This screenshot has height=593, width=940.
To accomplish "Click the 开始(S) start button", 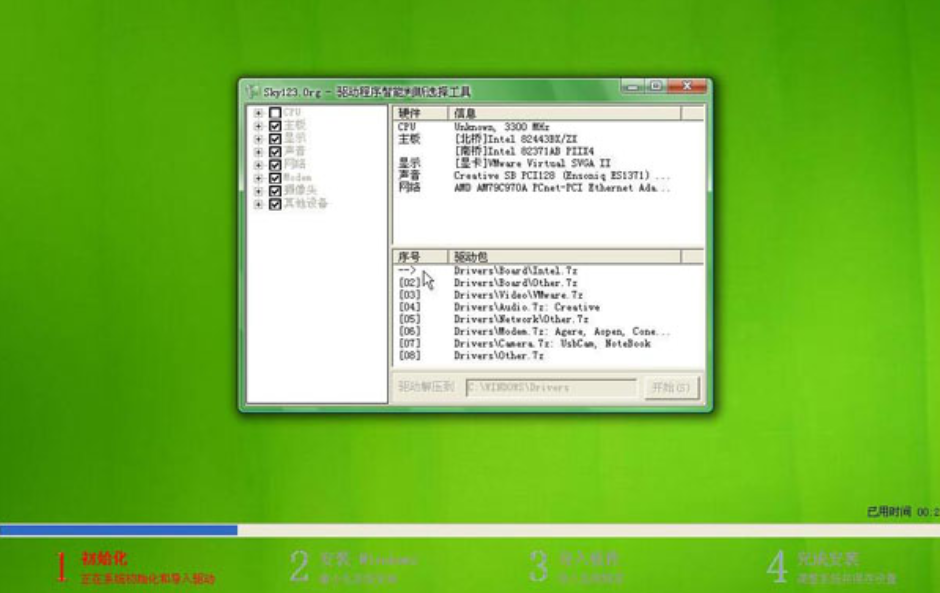I will click(x=673, y=387).
